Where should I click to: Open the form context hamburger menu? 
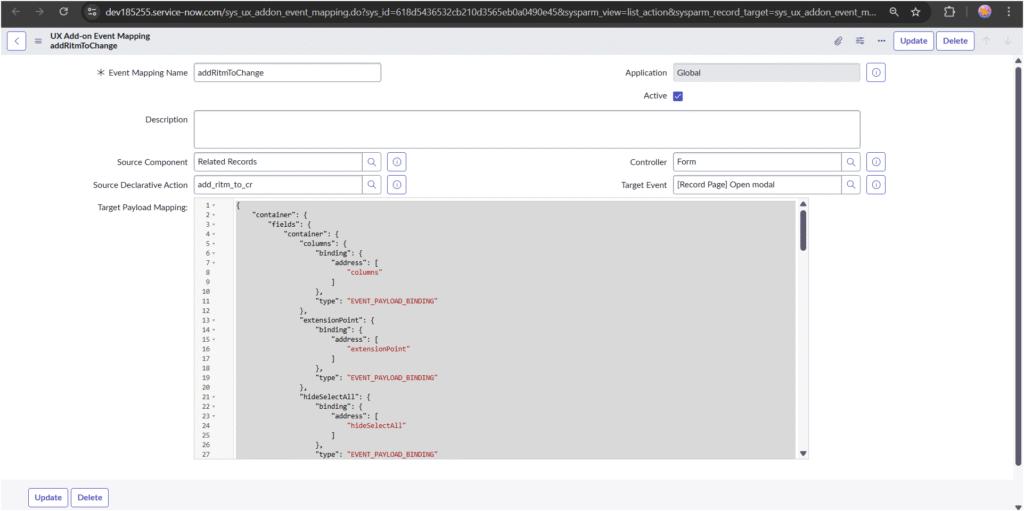pyautogui.click(x=38, y=41)
